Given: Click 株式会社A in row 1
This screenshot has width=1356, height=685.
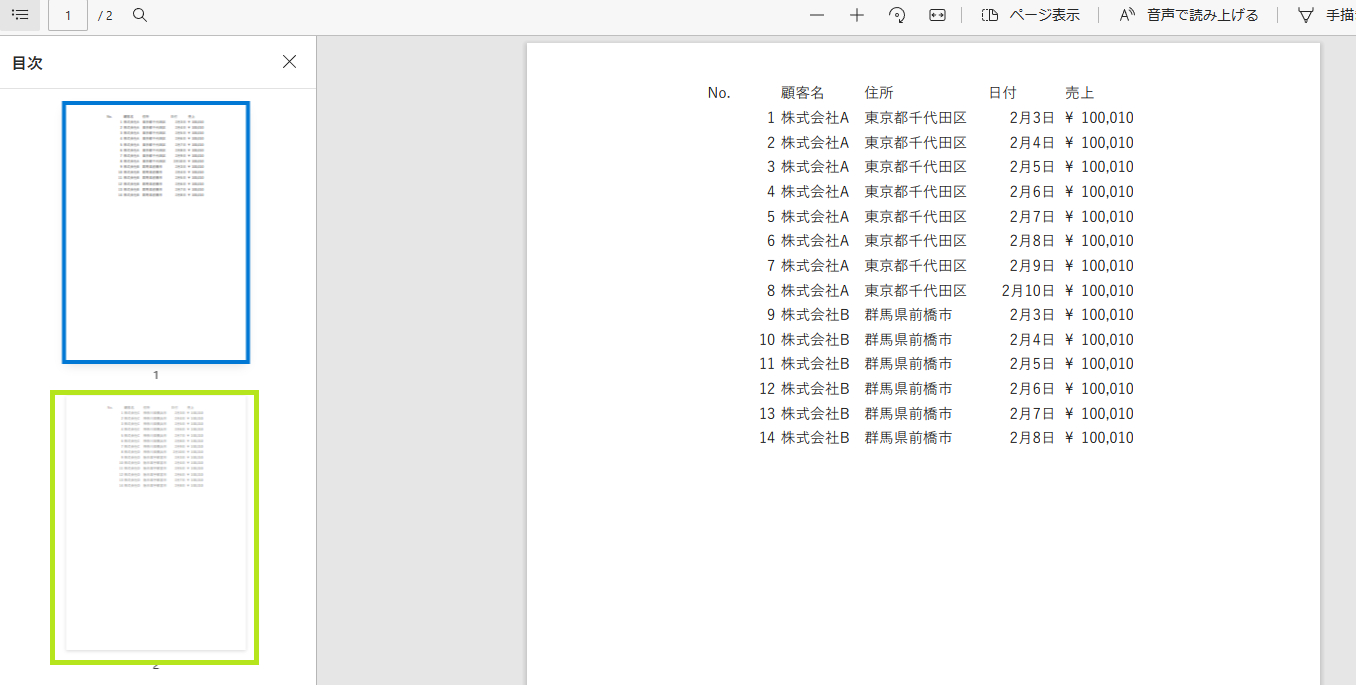Looking at the screenshot, I should [x=815, y=118].
